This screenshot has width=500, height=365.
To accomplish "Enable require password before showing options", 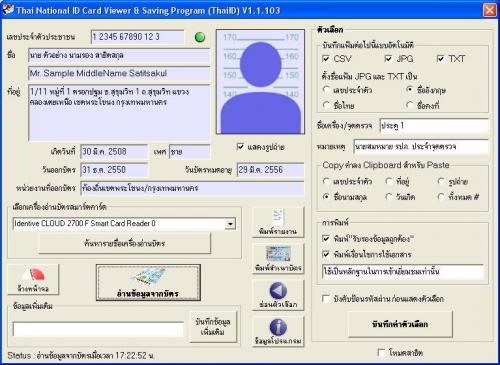I will 326,299.
